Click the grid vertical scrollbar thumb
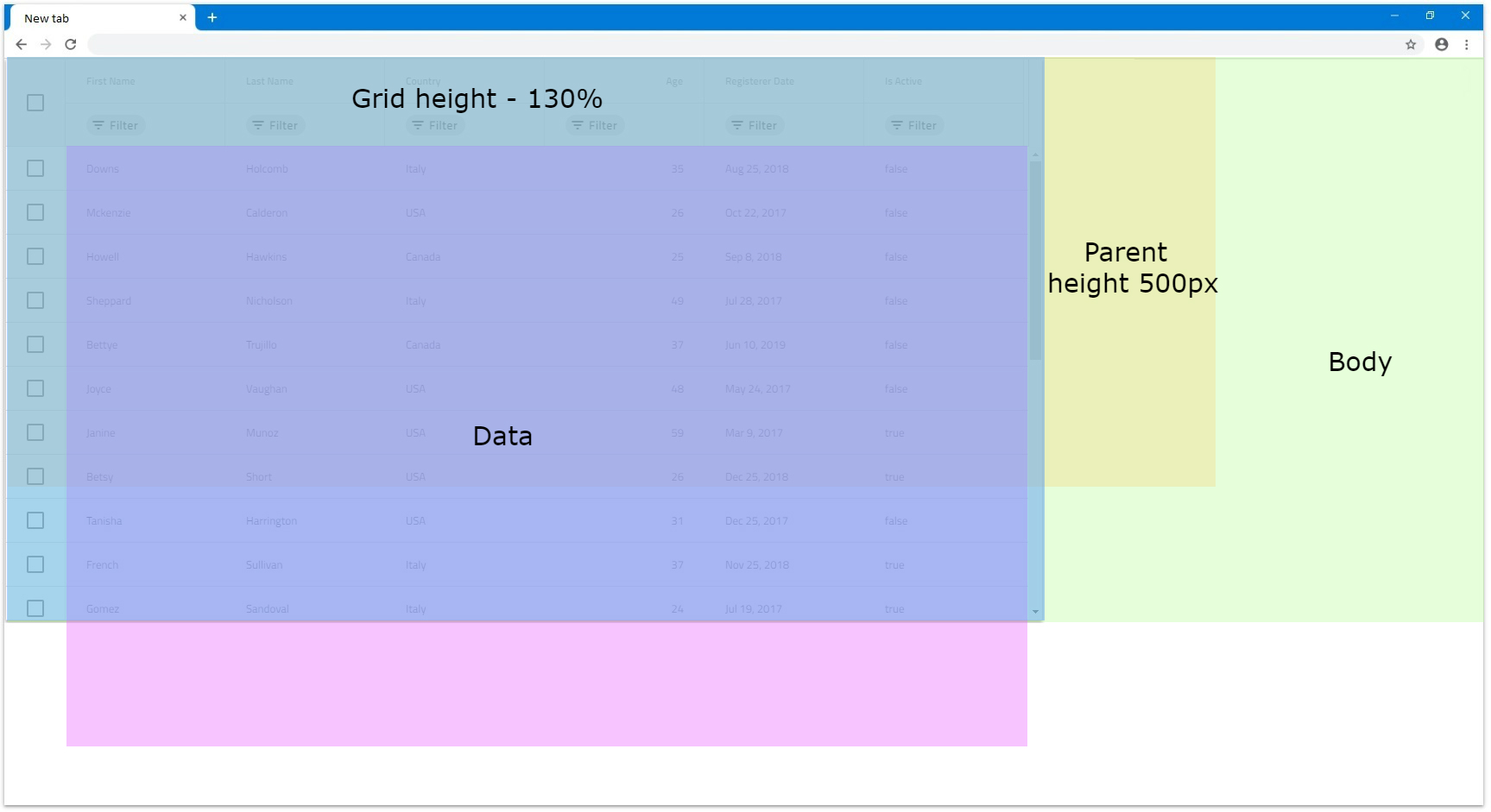The height and width of the screenshot is (812, 1491). click(x=1035, y=259)
